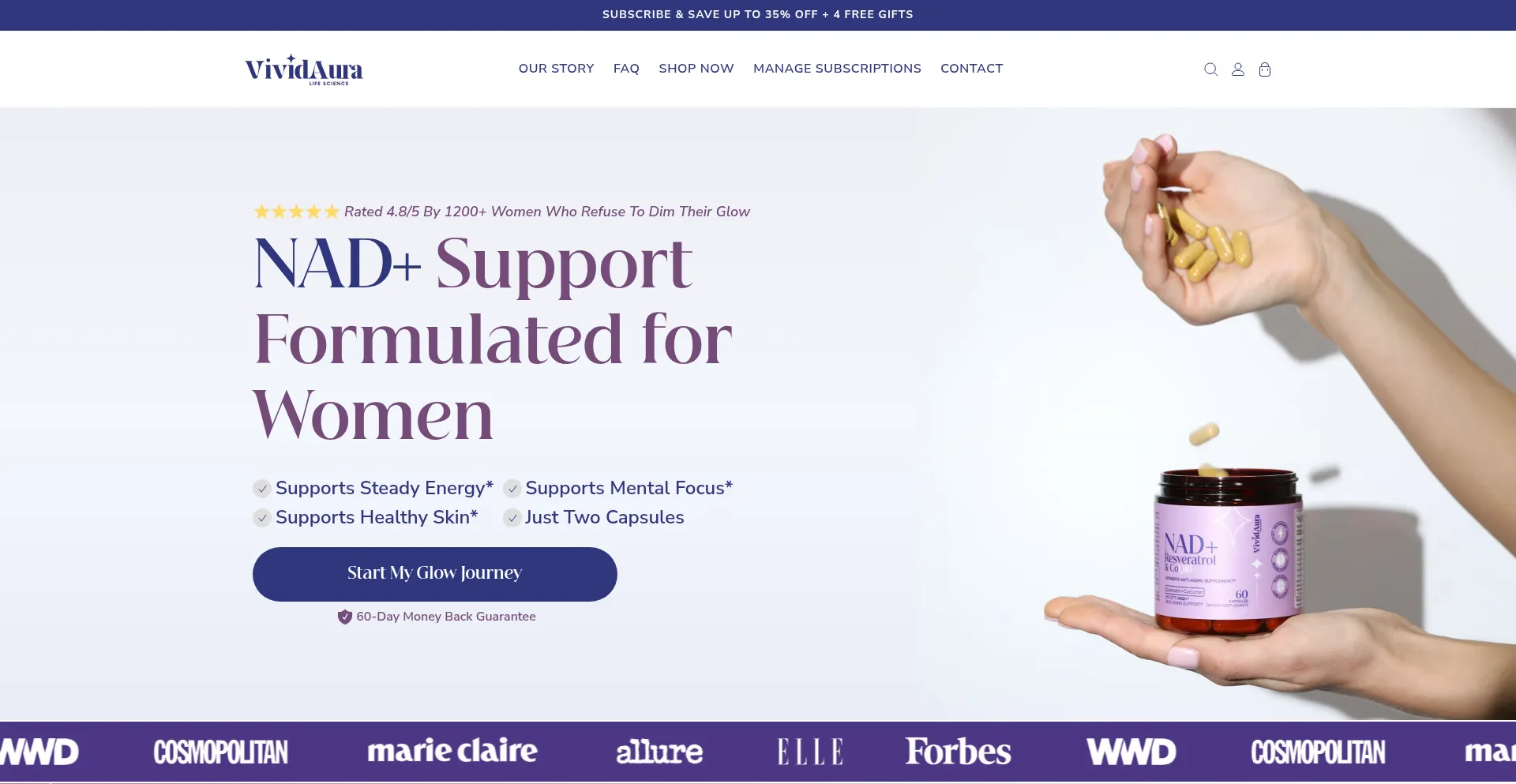Click the Start My Glow Journey button
Viewport: 1516px width, 784px height.
(x=435, y=574)
